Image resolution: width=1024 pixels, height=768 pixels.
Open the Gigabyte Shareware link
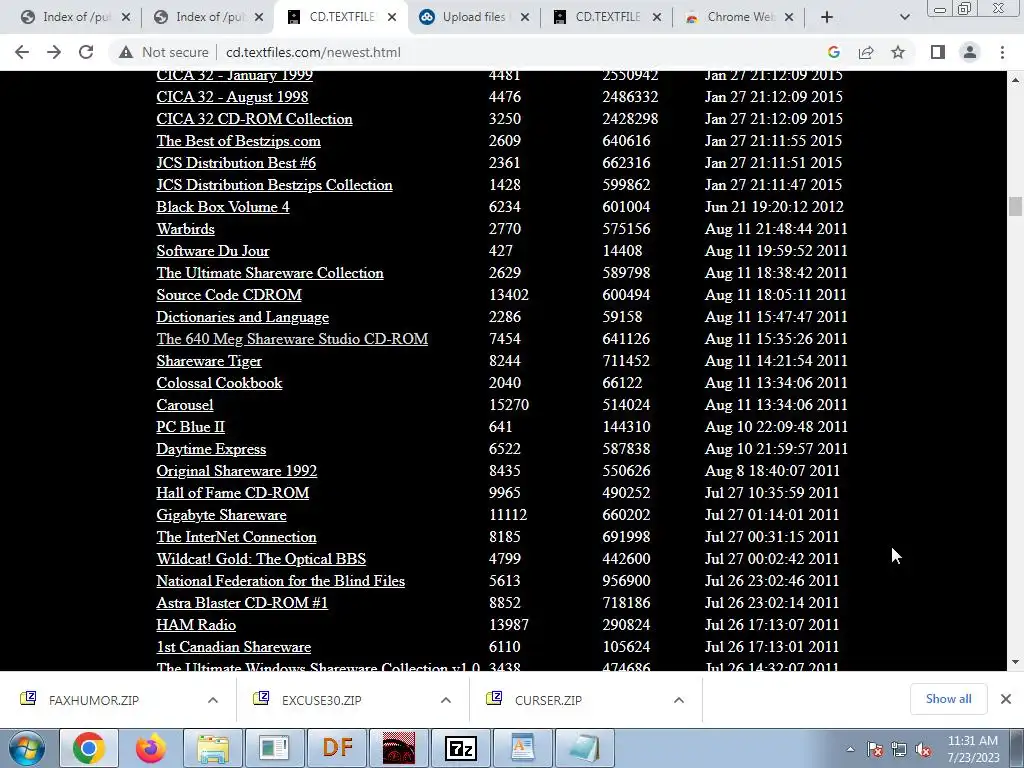click(221, 515)
